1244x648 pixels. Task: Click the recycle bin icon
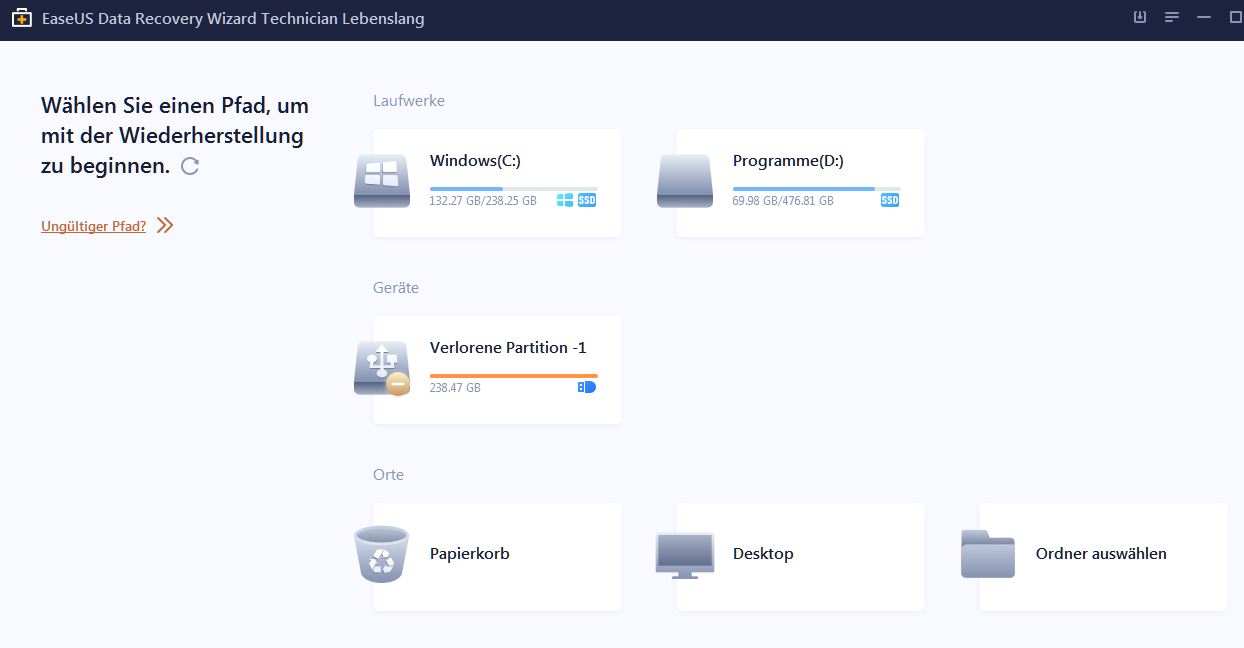pyautogui.click(x=382, y=554)
